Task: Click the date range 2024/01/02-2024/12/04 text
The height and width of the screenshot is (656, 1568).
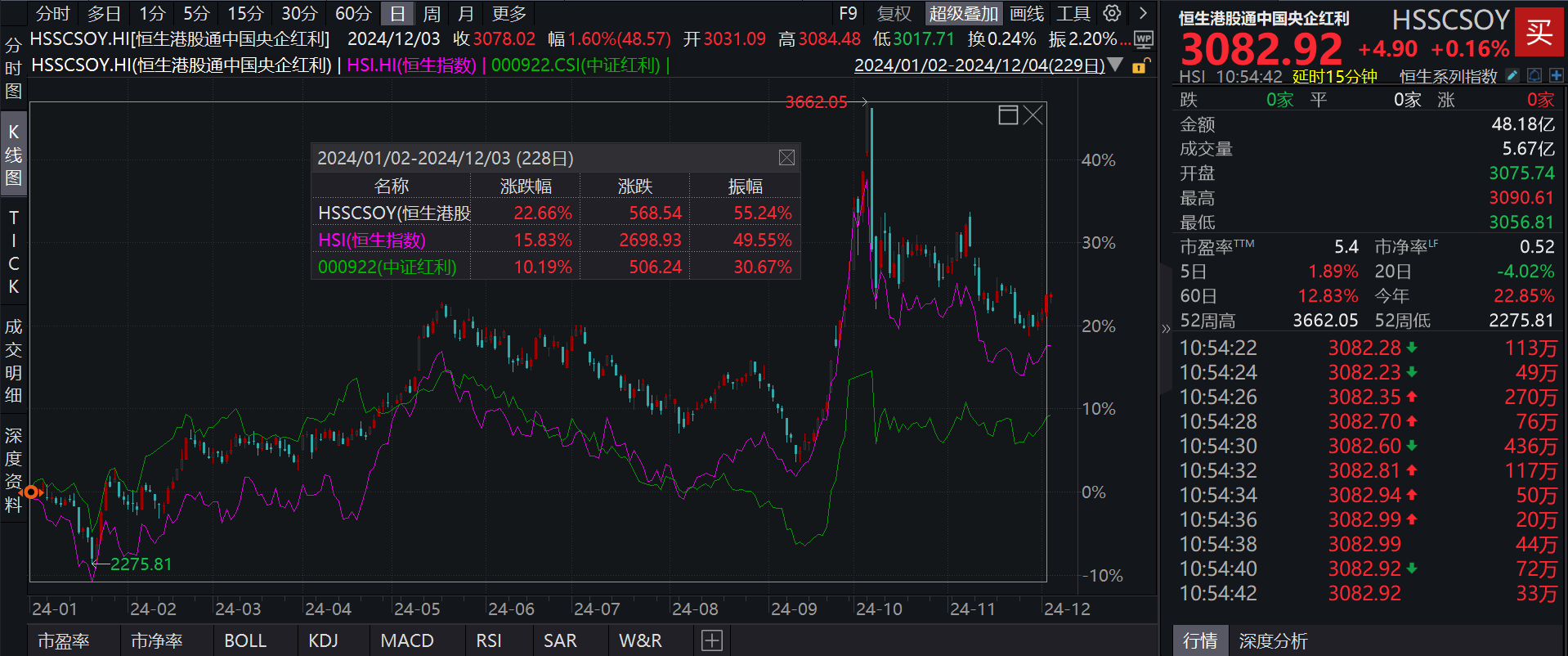Action: 979,65
